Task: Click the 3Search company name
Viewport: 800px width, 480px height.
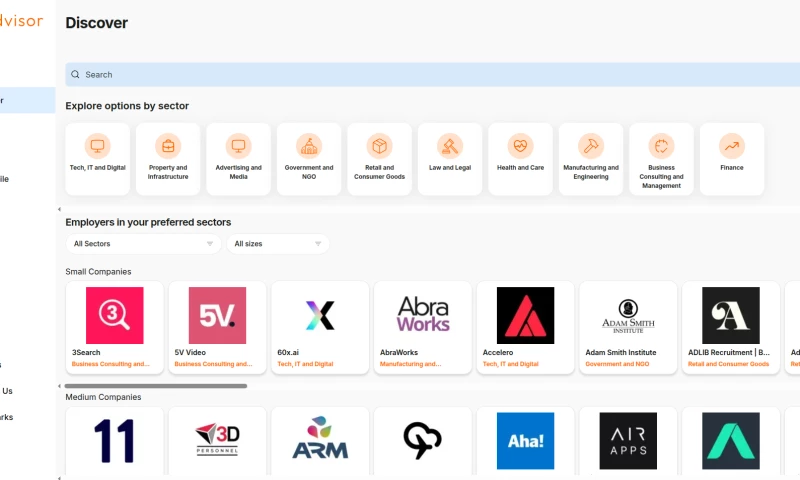Action: 86,352
